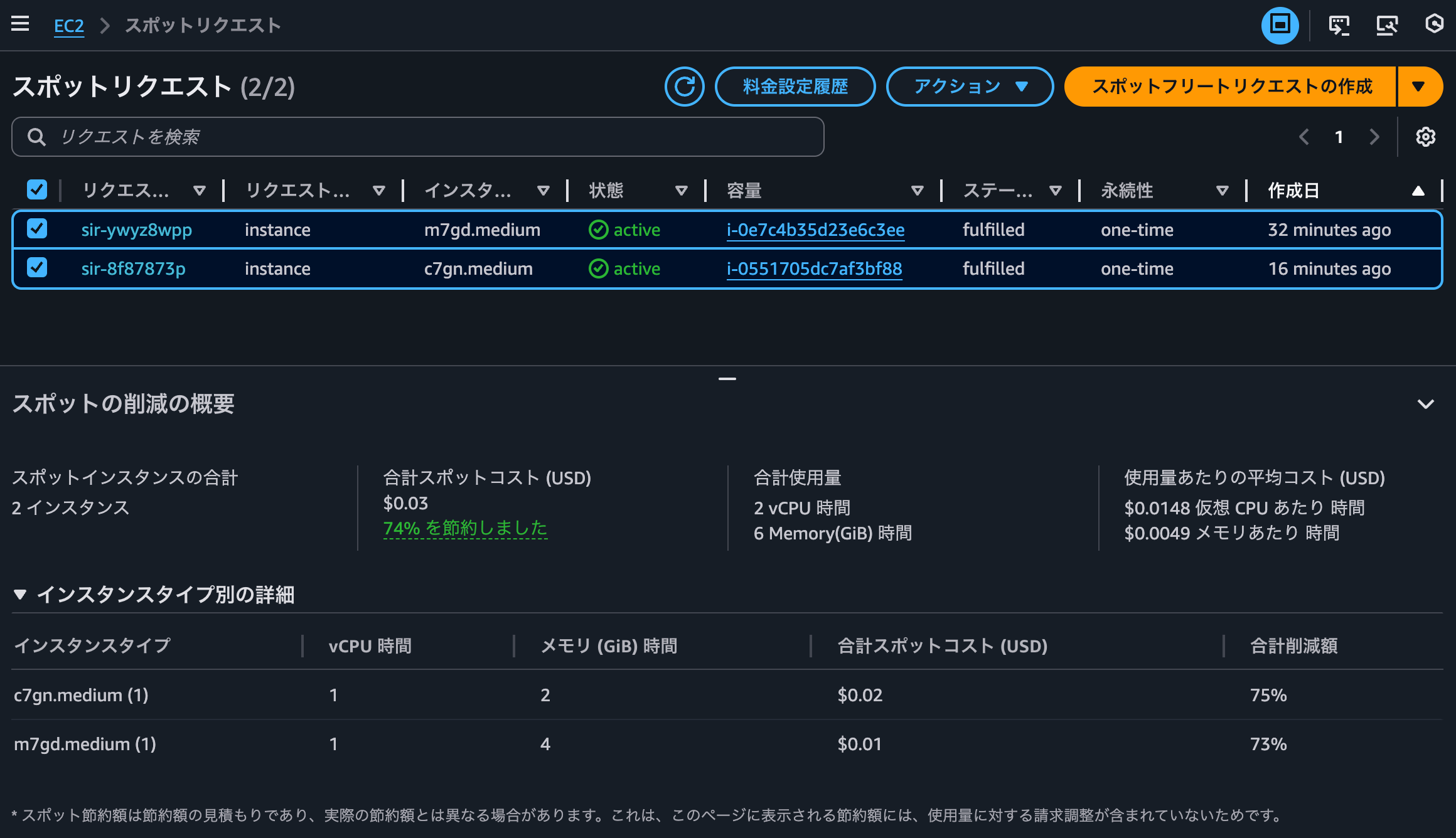Click the refresh spot requests icon
This screenshot has height=838, width=1456.
point(684,87)
